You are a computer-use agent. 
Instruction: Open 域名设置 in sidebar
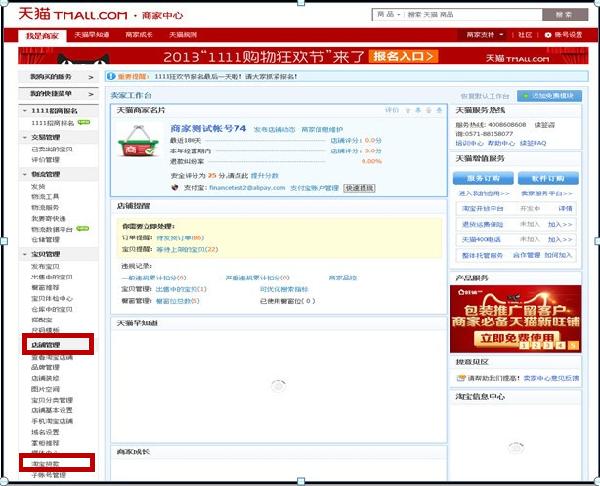(x=45, y=432)
